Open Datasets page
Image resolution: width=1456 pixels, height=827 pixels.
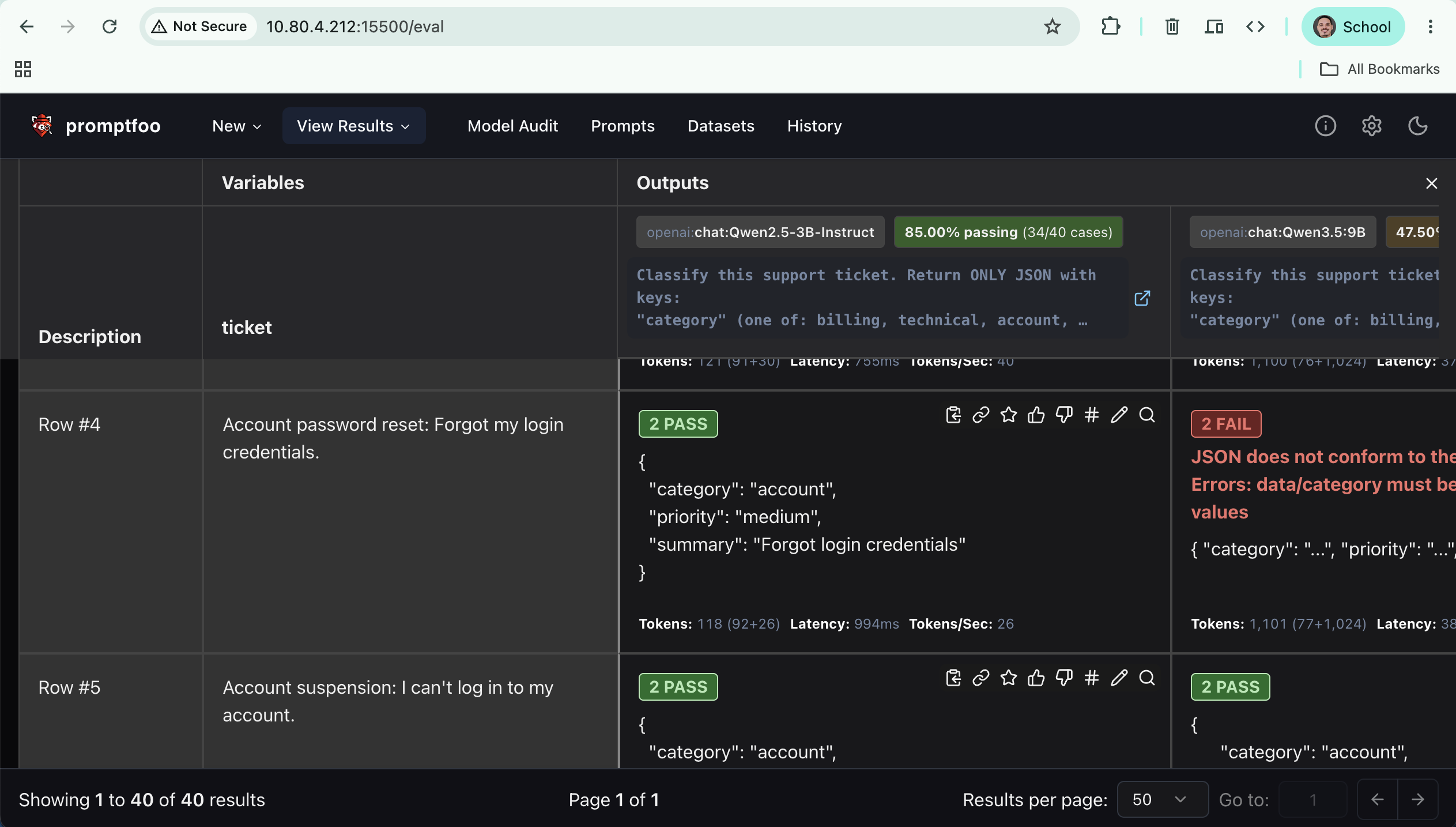721,126
